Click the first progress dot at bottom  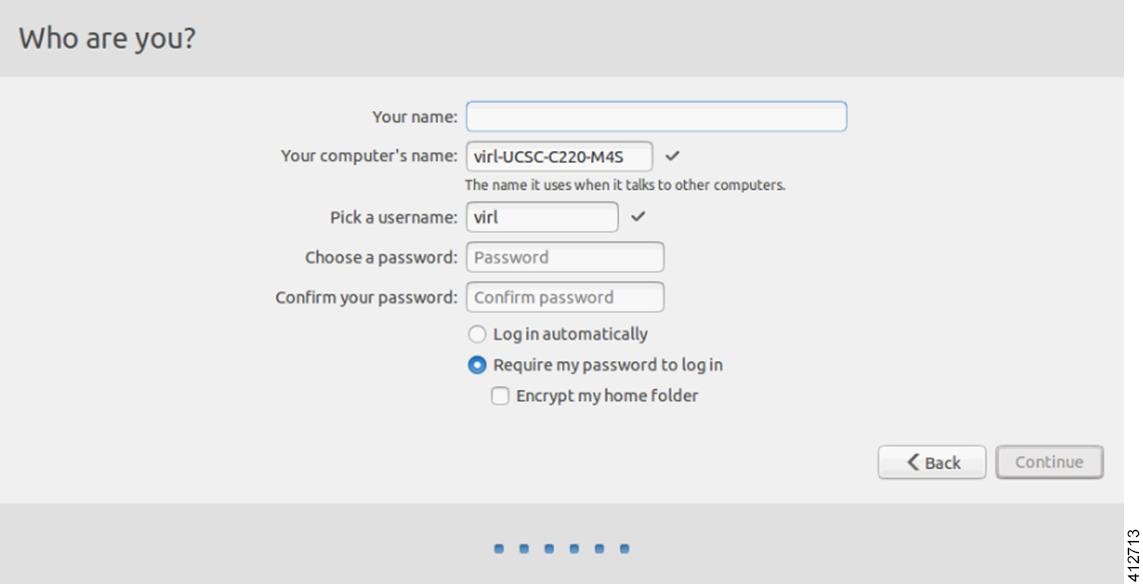coord(497,548)
